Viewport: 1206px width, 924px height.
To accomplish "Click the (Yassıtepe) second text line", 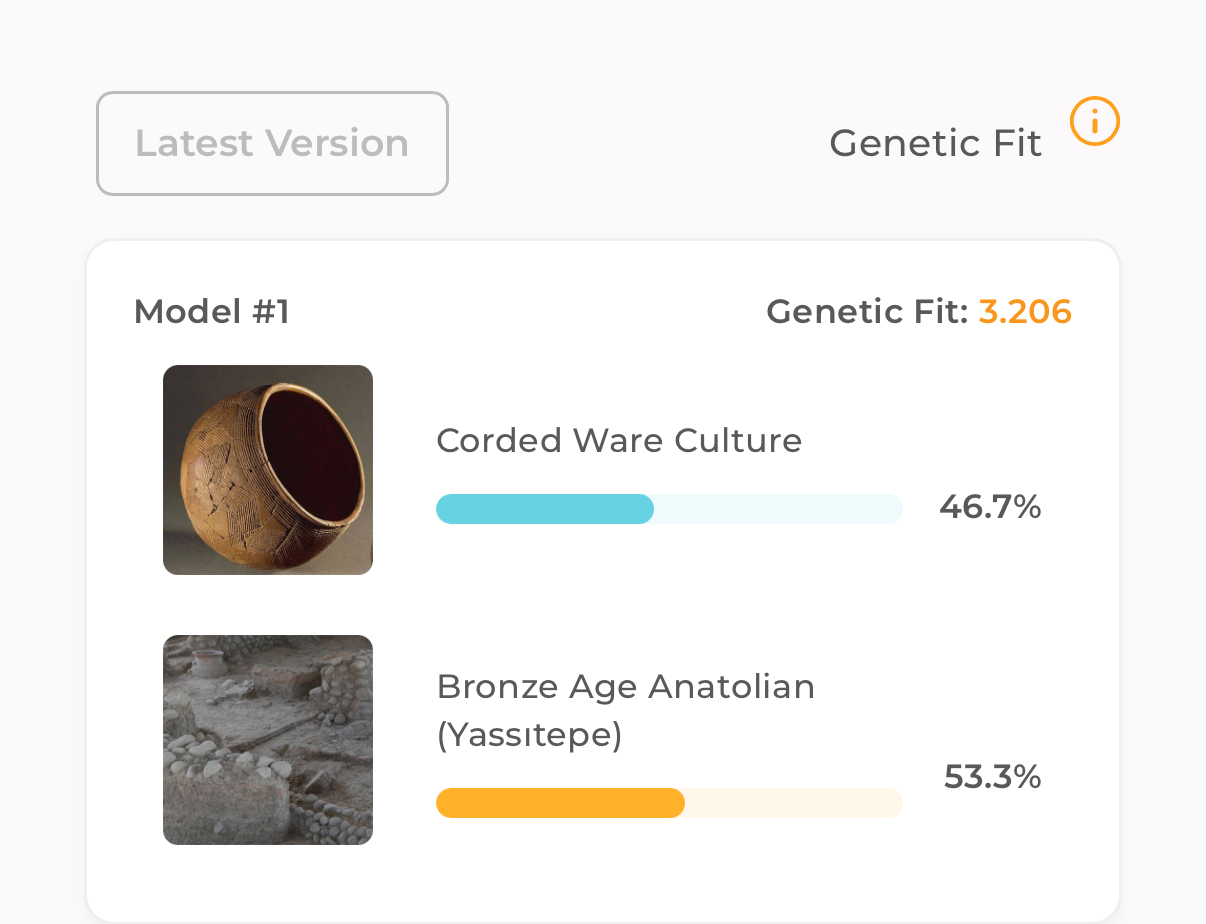I will coord(529,735).
